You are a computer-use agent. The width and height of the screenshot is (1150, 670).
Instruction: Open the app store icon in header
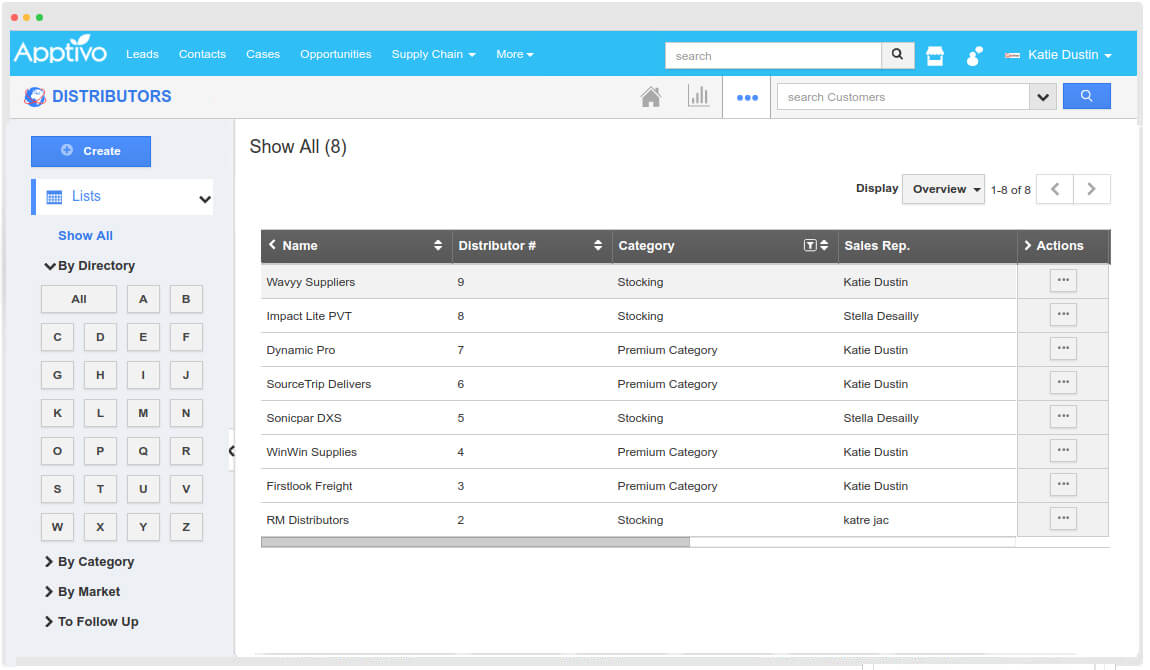935,56
